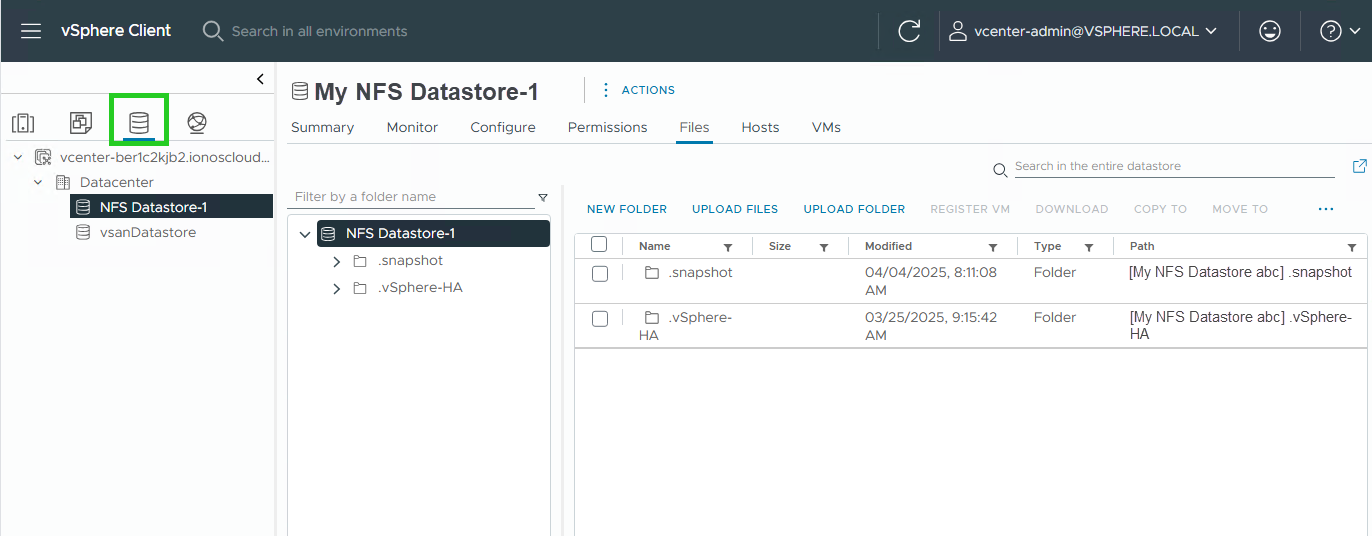Expand the .vSphere-HA folder in tree
The width and height of the screenshot is (1372, 536).
pyautogui.click(x=337, y=288)
